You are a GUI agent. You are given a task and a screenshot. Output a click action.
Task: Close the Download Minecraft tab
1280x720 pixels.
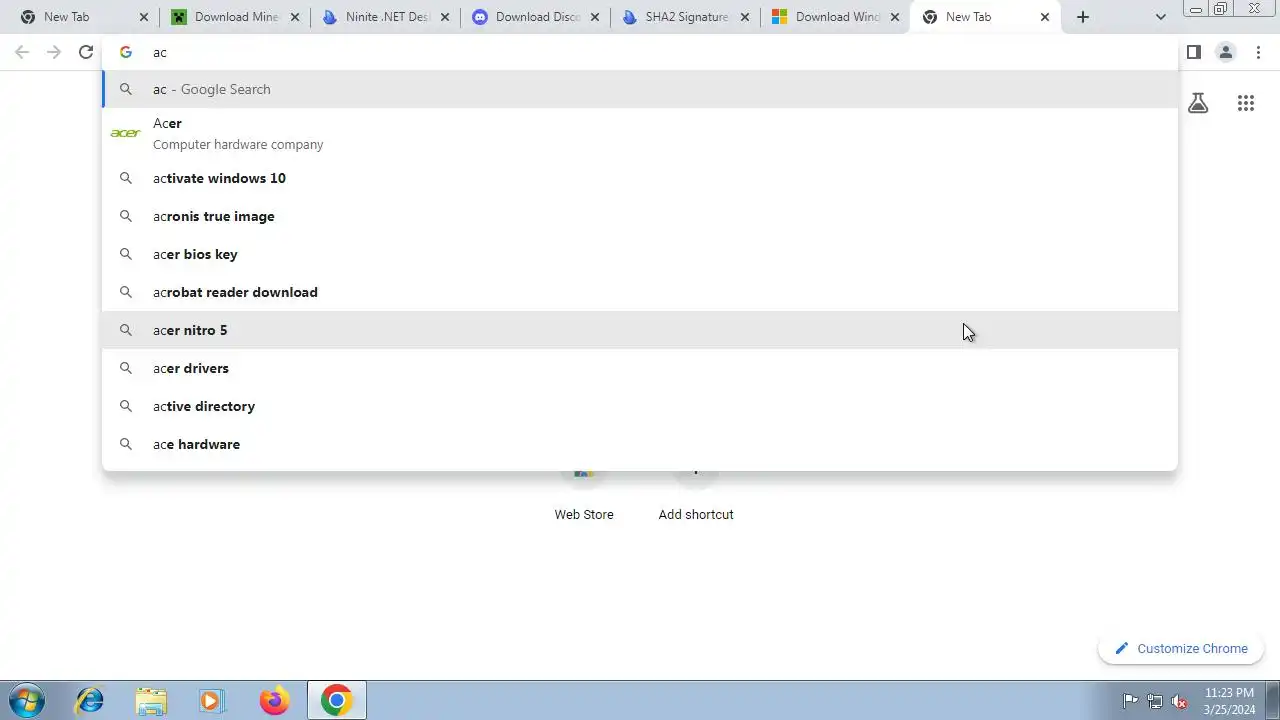pos(295,17)
